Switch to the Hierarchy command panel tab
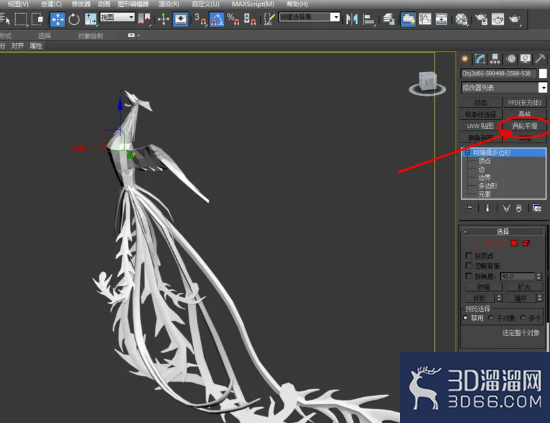This screenshot has width=550, height=423. point(495,59)
